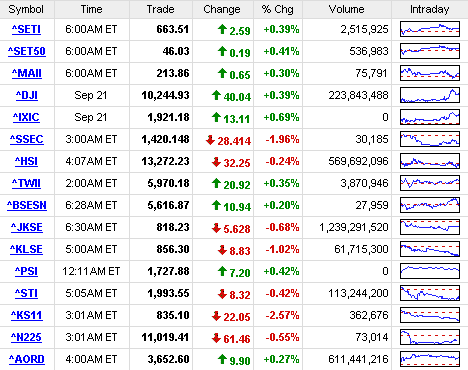Open the ^TWII symbol link
Viewport: 468px width, 370px height.
26,184
